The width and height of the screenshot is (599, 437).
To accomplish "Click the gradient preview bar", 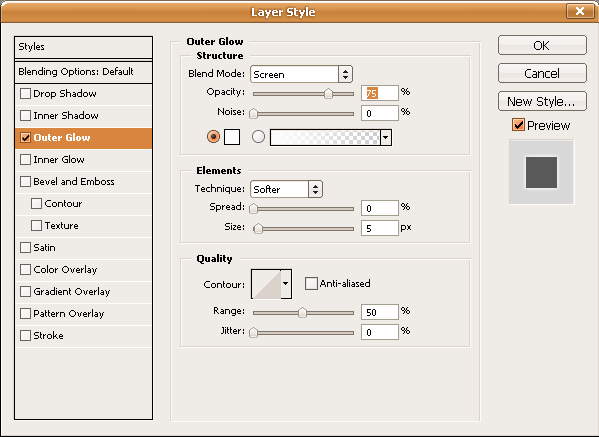I will pyautogui.click(x=325, y=138).
